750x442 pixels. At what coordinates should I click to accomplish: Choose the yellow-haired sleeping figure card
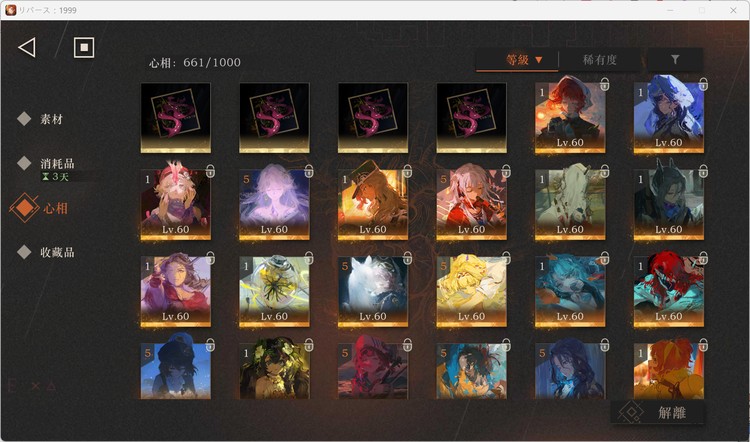point(471,292)
